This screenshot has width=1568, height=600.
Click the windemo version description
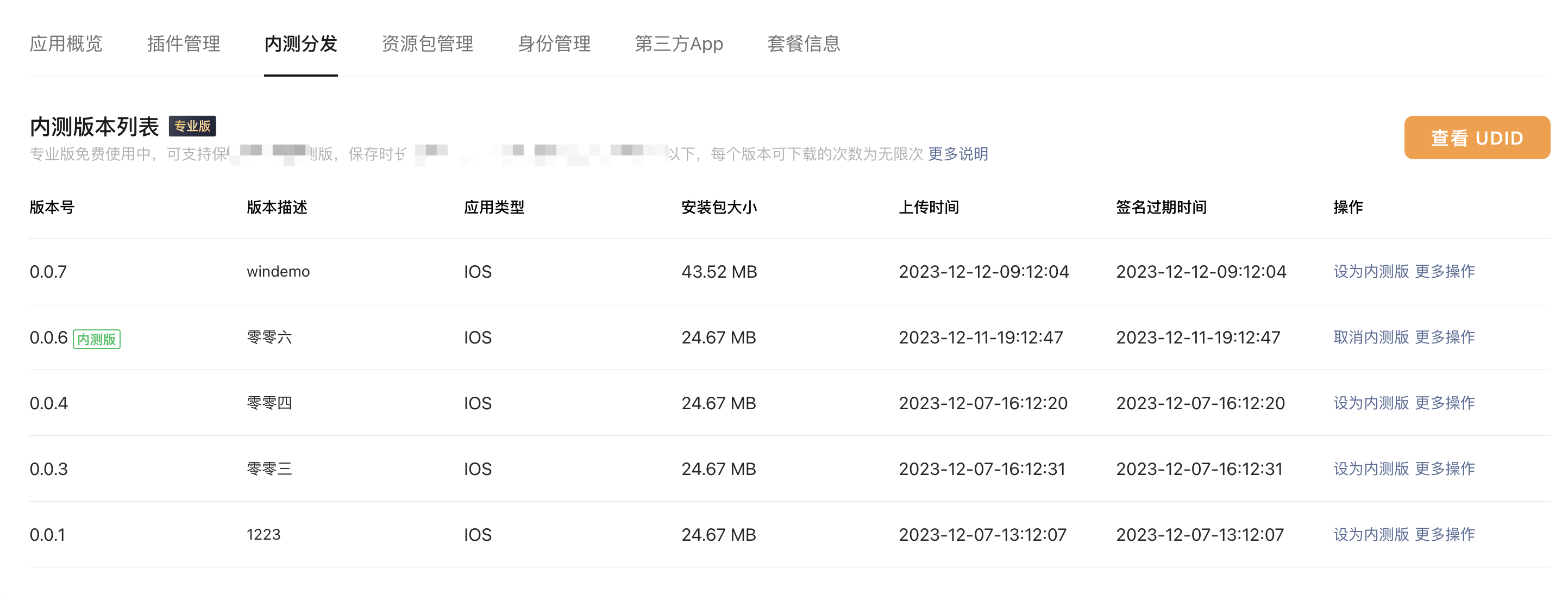coord(278,271)
